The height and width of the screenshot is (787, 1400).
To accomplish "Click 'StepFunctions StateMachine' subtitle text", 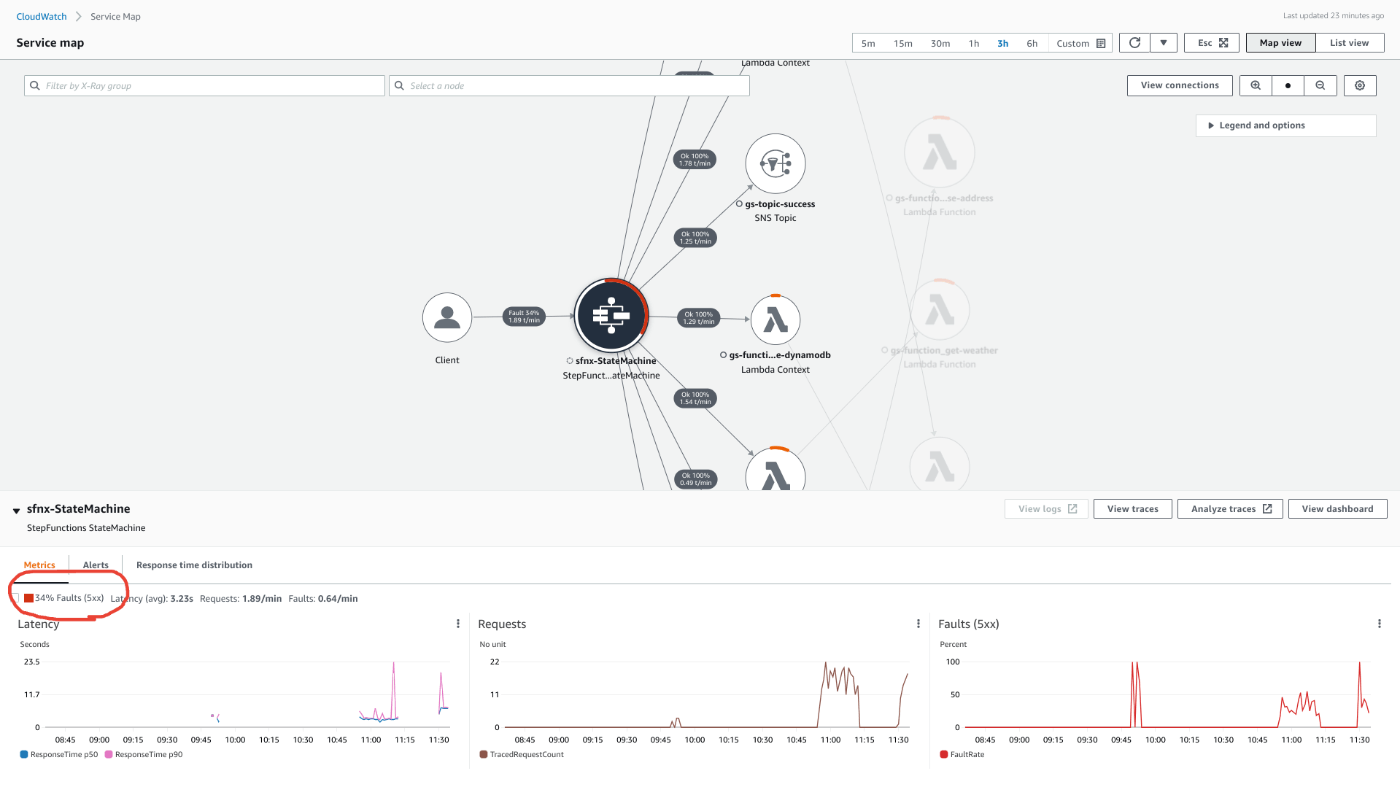I will pos(86,527).
